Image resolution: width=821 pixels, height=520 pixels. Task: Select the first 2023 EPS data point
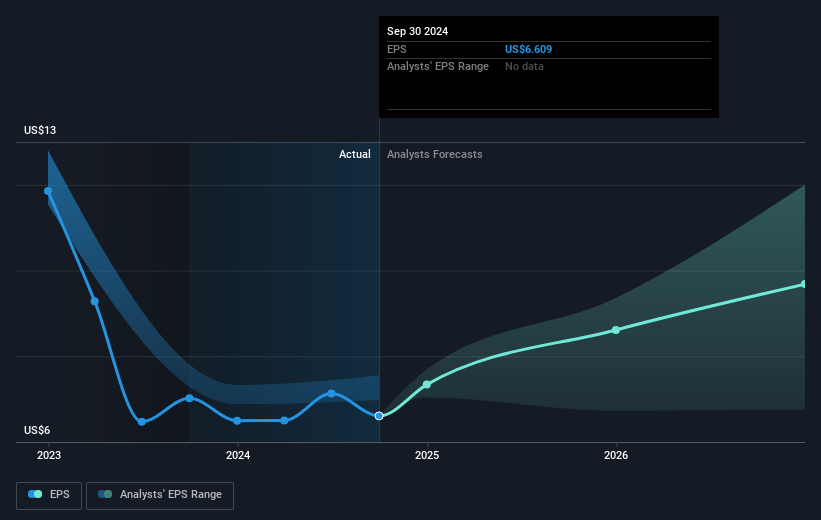click(48, 191)
